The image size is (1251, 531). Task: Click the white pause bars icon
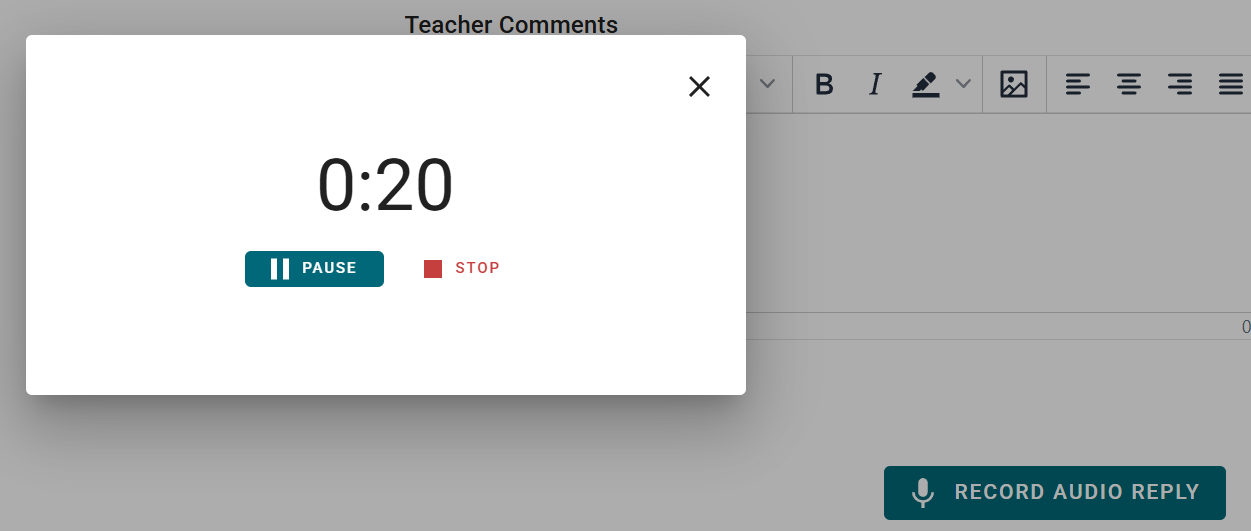(280, 269)
